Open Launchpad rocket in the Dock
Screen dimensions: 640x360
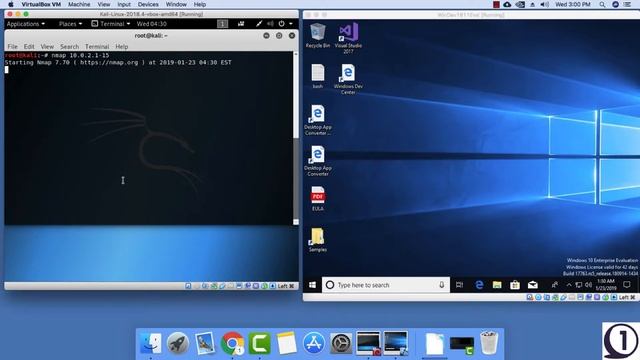(x=178, y=343)
